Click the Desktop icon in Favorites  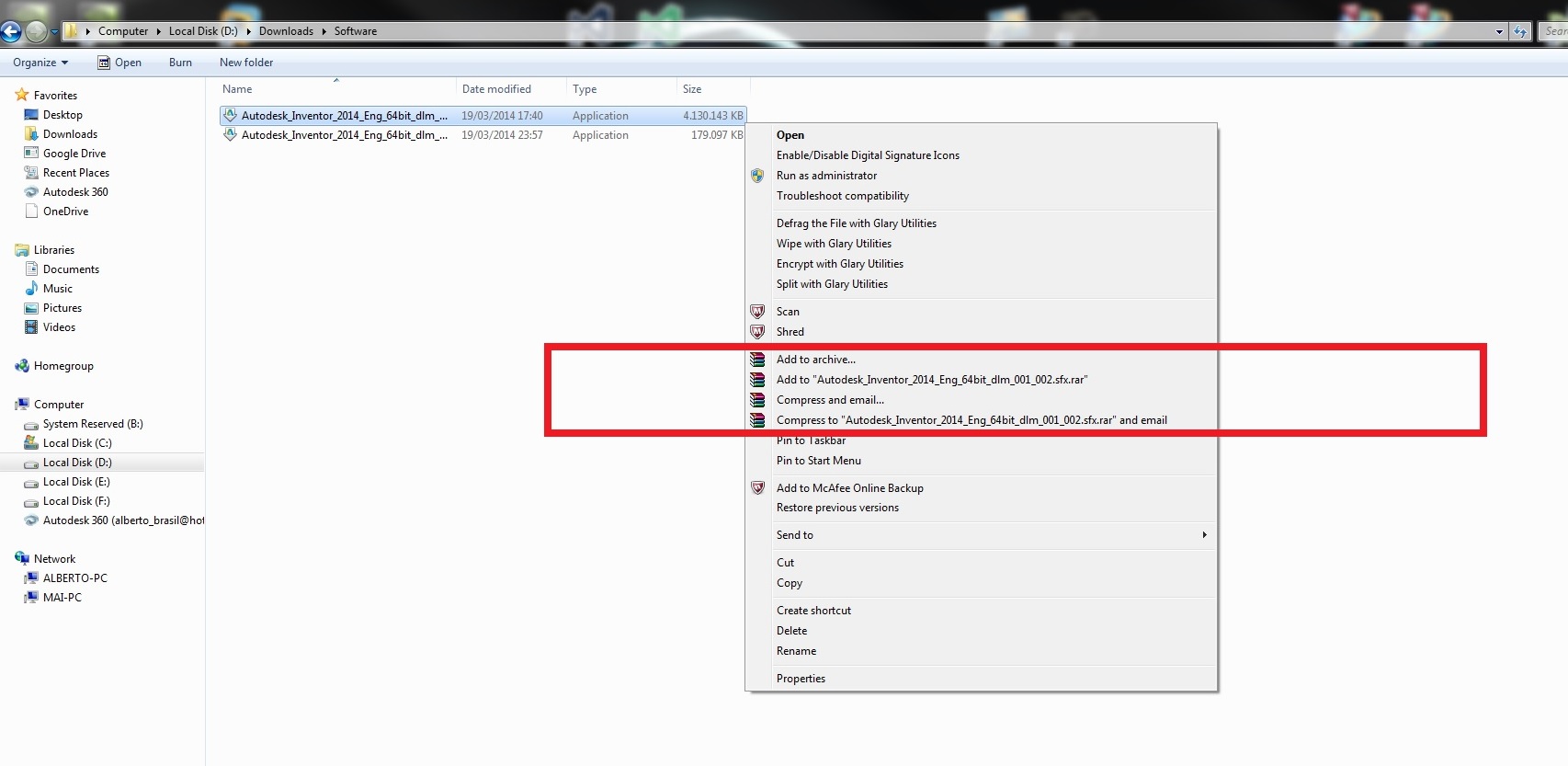[x=31, y=115]
